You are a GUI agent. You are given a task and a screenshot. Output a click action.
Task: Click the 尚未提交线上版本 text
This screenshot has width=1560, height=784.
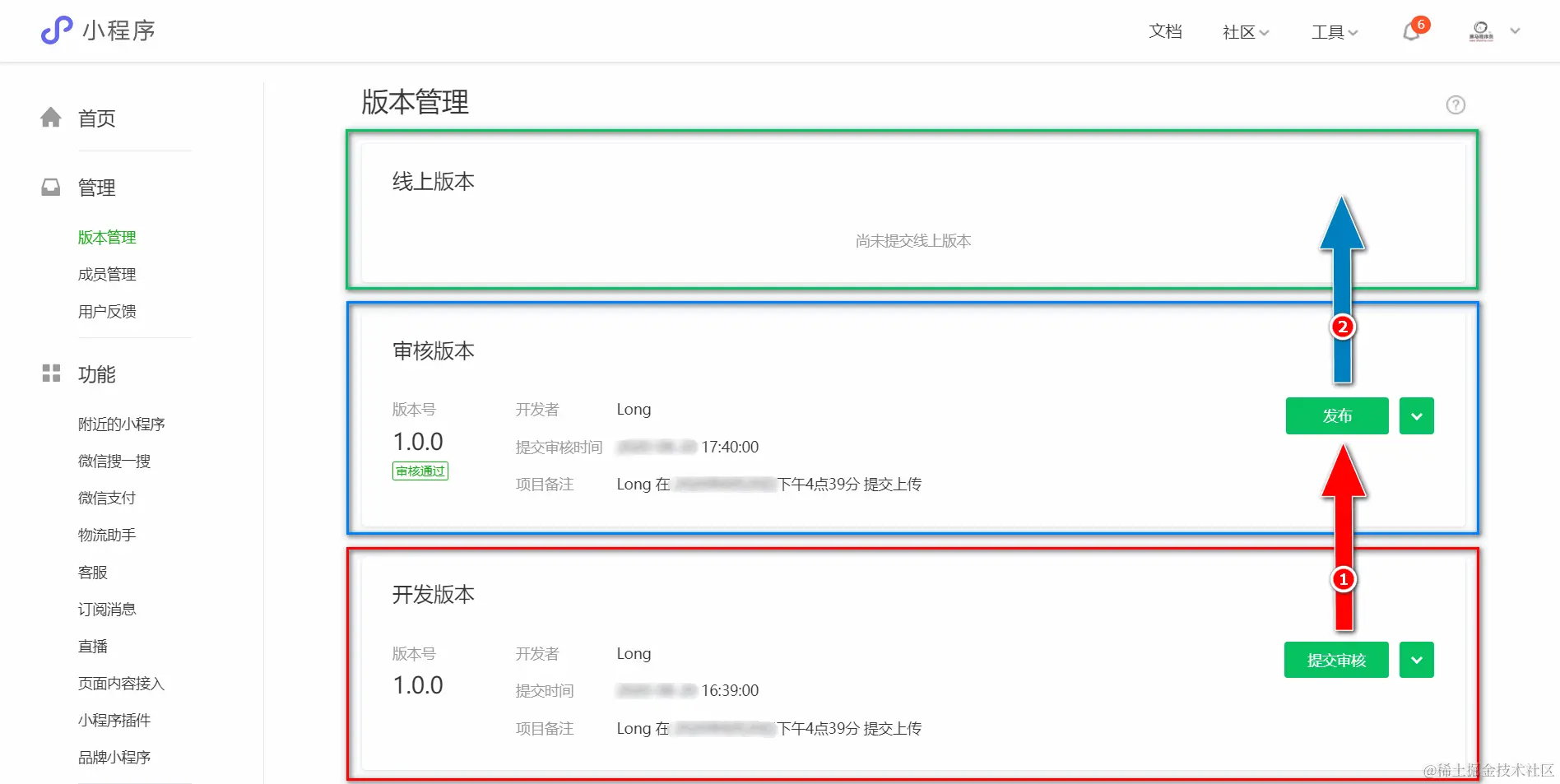point(913,240)
